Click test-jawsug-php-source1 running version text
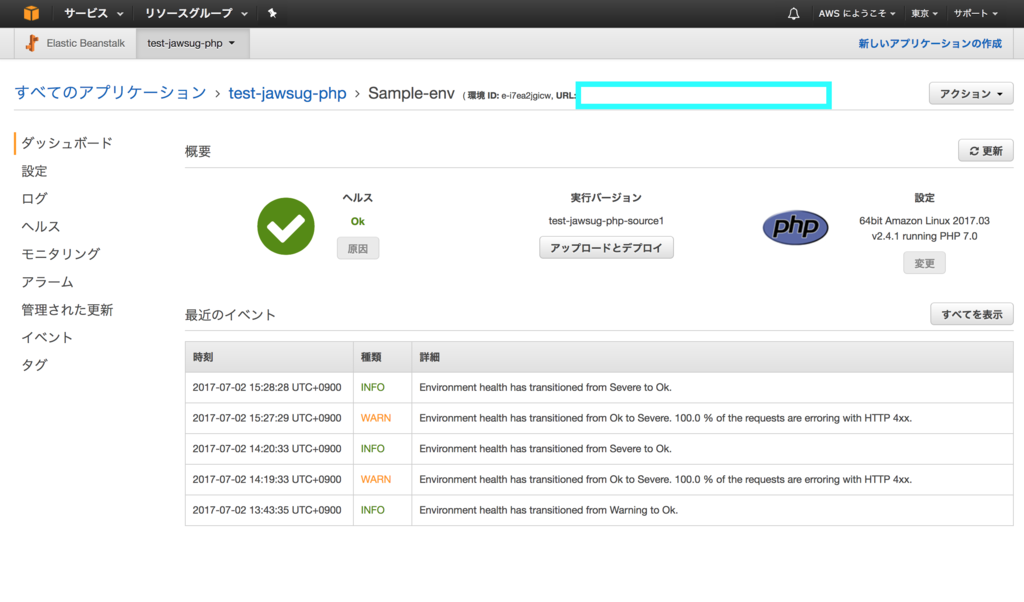The image size is (1024, 602). [x=606, y=221]
